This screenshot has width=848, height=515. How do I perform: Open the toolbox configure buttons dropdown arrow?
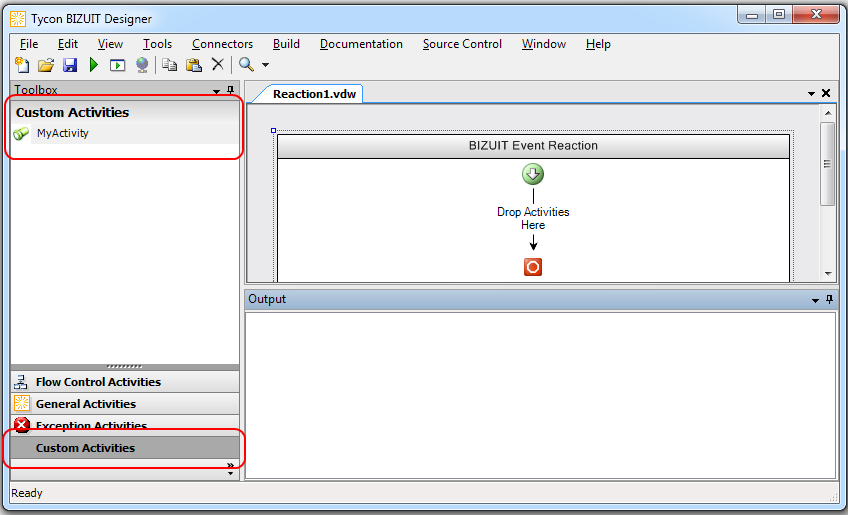coord(230,473)
